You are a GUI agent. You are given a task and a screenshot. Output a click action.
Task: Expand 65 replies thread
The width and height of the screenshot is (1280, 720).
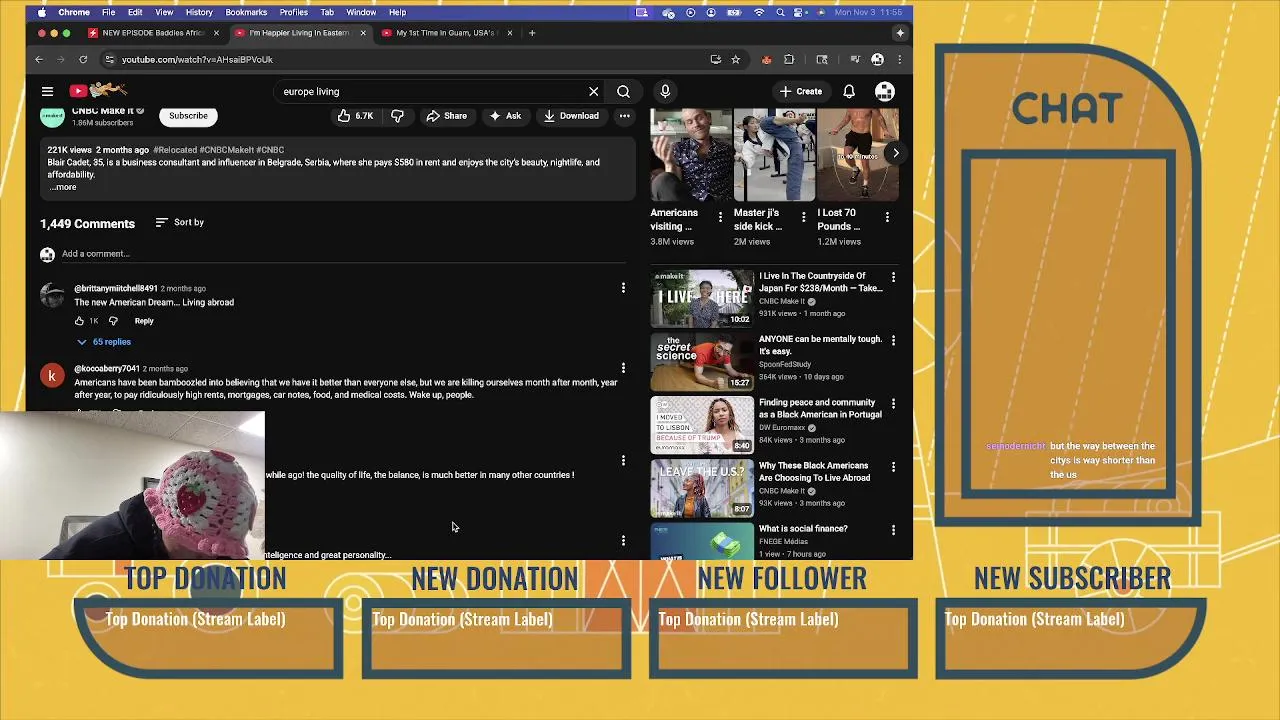click(x=104, y=342)
